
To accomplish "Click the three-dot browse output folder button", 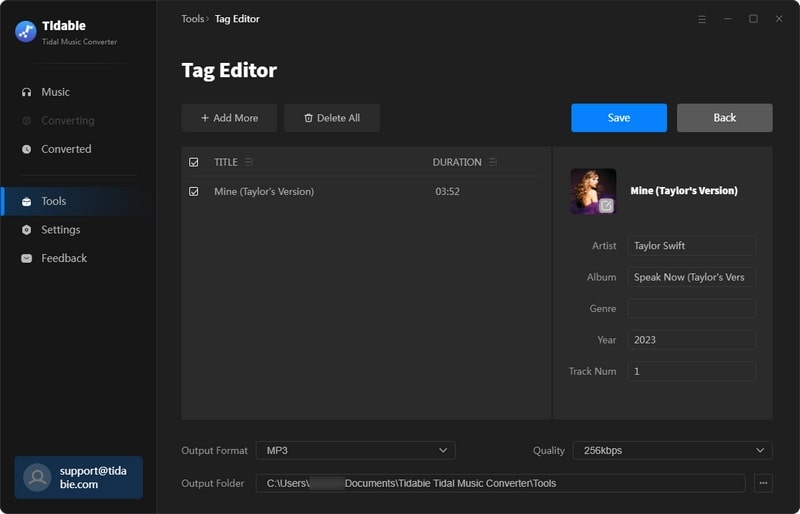I will click(x=763, y=483).
